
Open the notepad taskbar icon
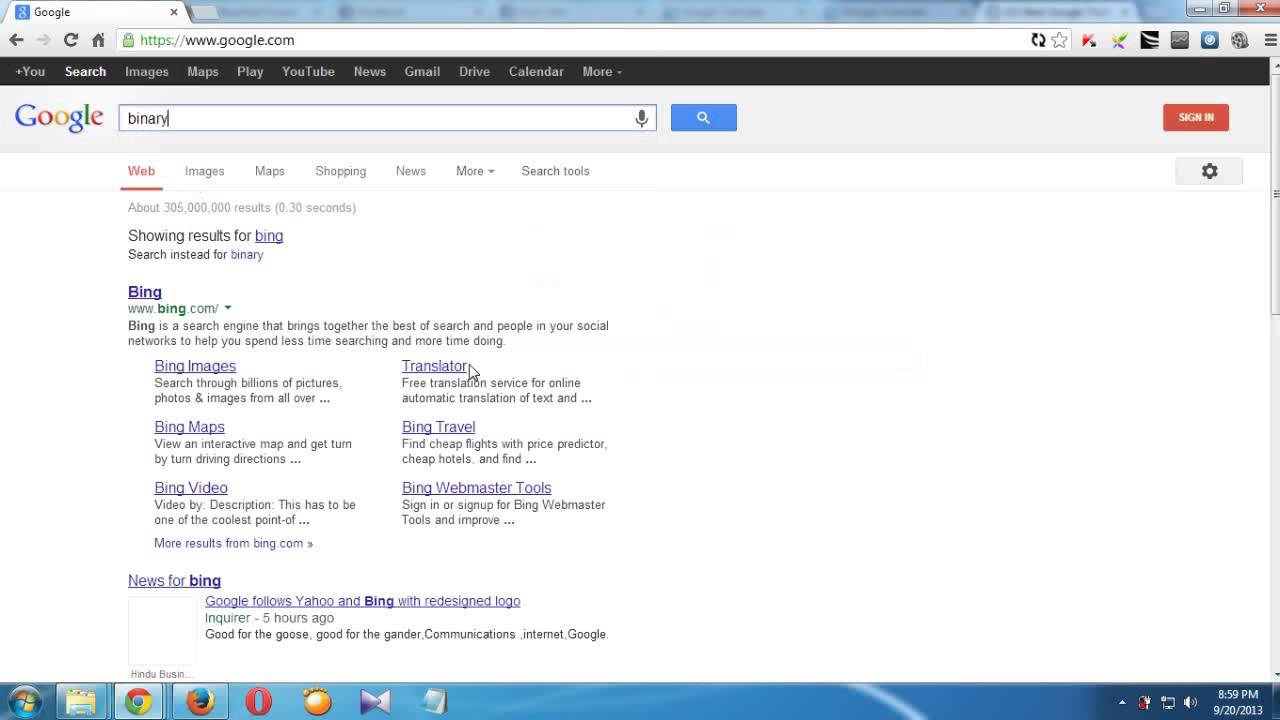pos(434,701)
